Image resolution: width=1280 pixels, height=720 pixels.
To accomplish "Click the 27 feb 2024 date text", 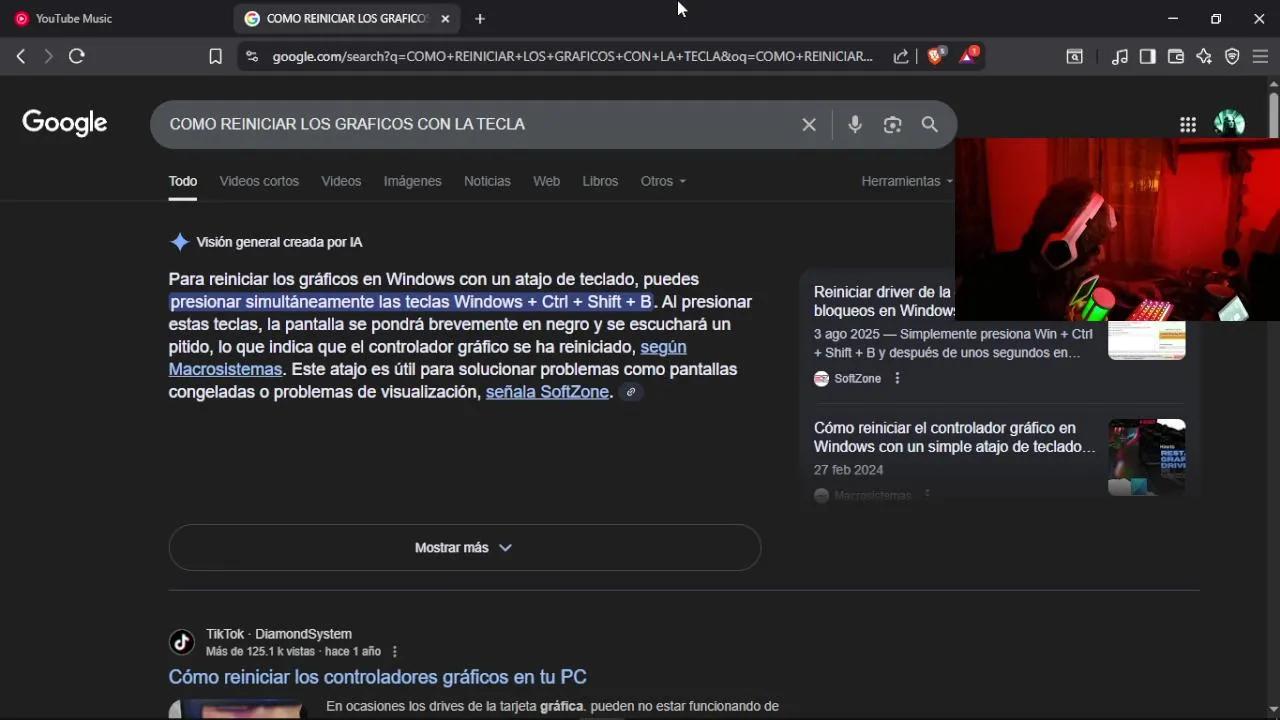I will point(848,470).
